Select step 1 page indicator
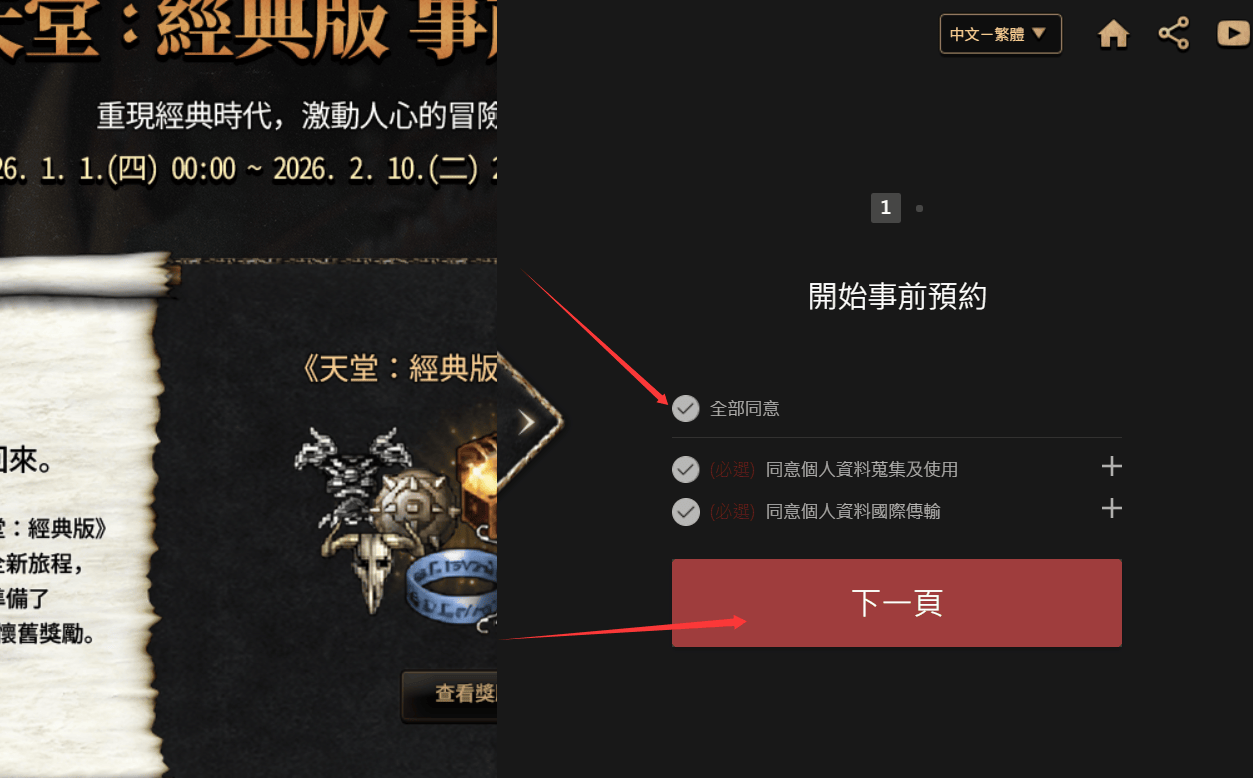The image size is (1253, 778). tap(885, 208)
